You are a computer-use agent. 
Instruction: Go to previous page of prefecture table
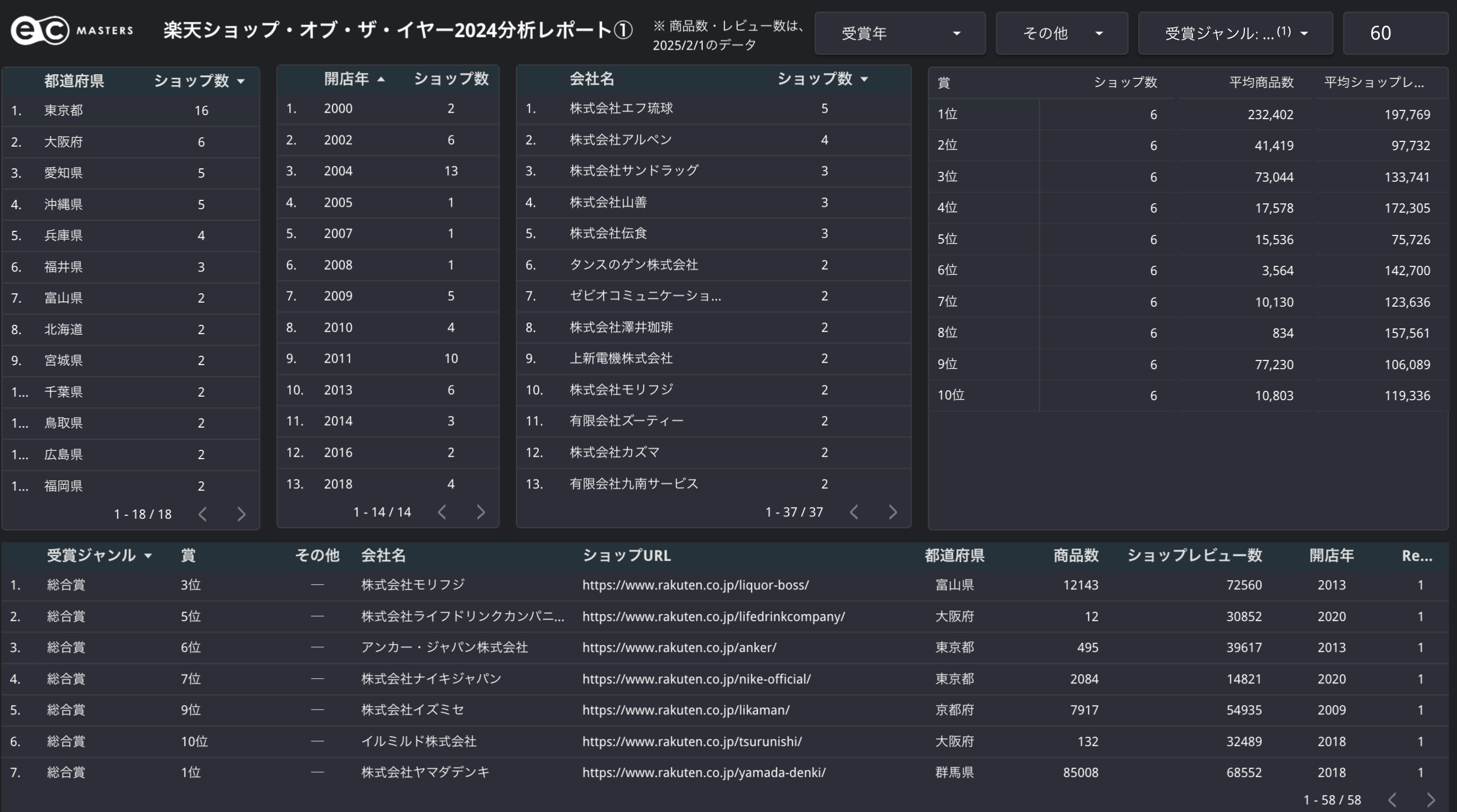[203, 514]
